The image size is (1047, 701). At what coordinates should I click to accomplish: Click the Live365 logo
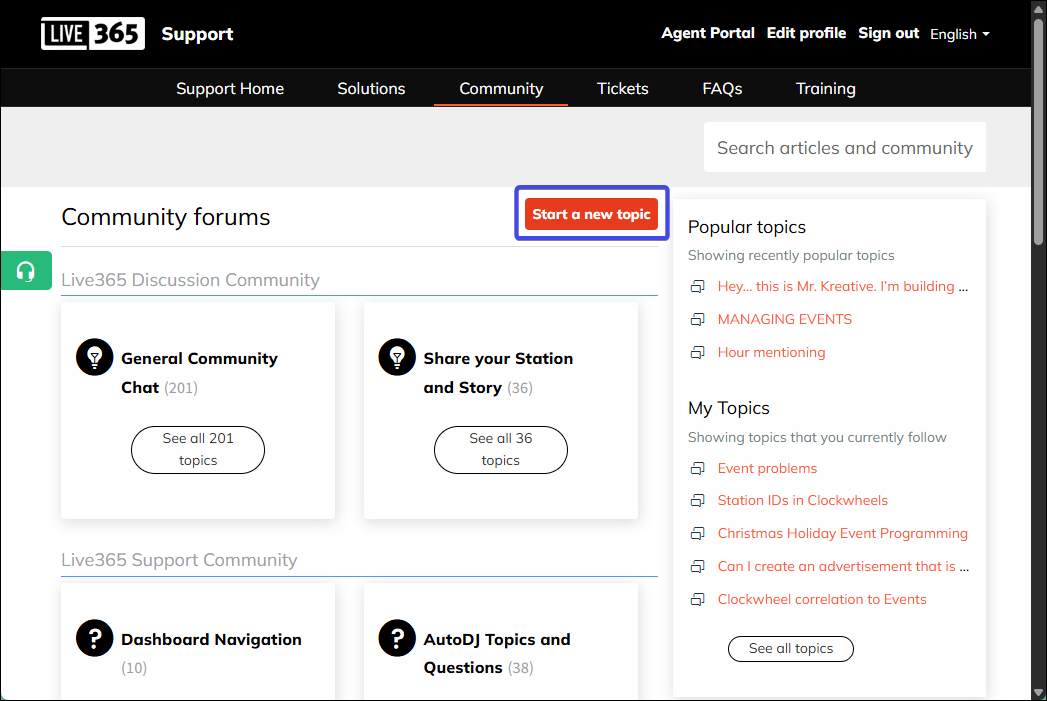pos(93,33)
